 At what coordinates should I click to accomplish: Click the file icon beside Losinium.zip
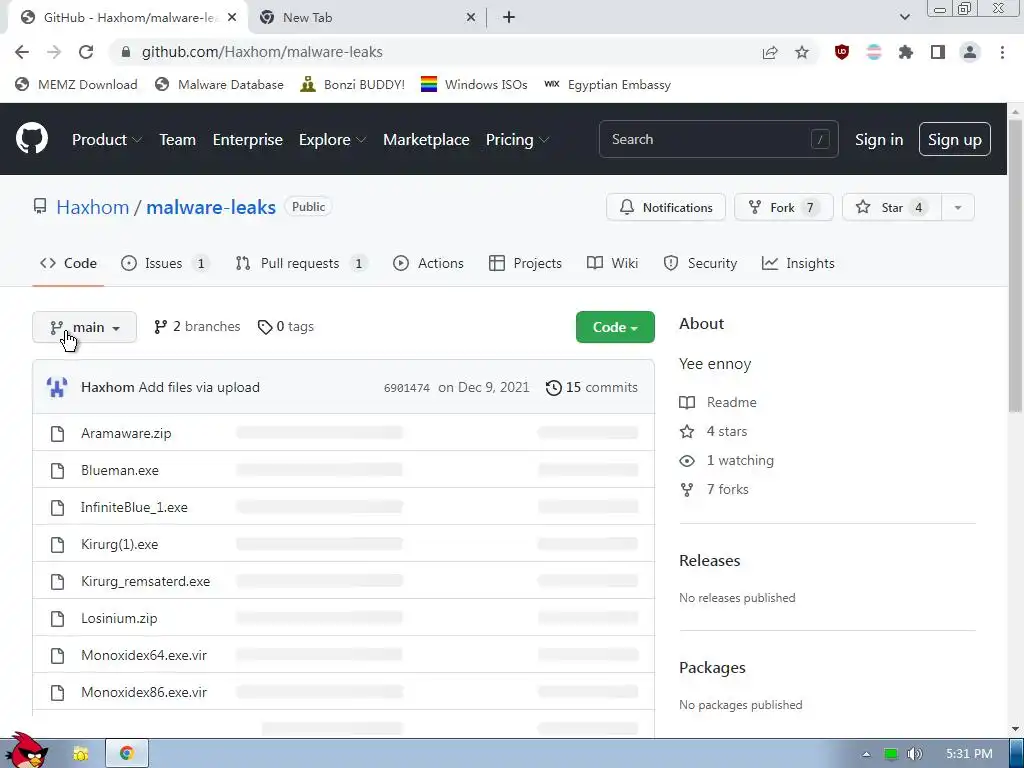click(57, 618)
